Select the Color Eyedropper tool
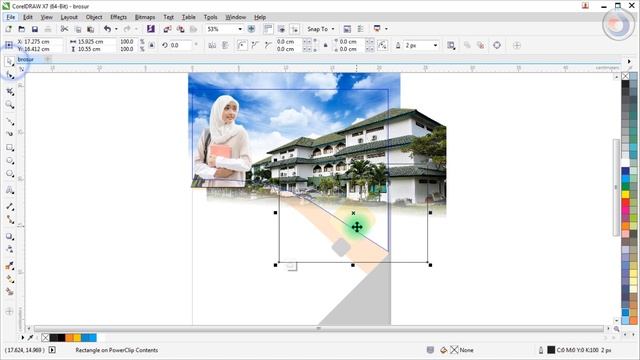This screenshot has height=360, width=640. (x=10, y=266)
